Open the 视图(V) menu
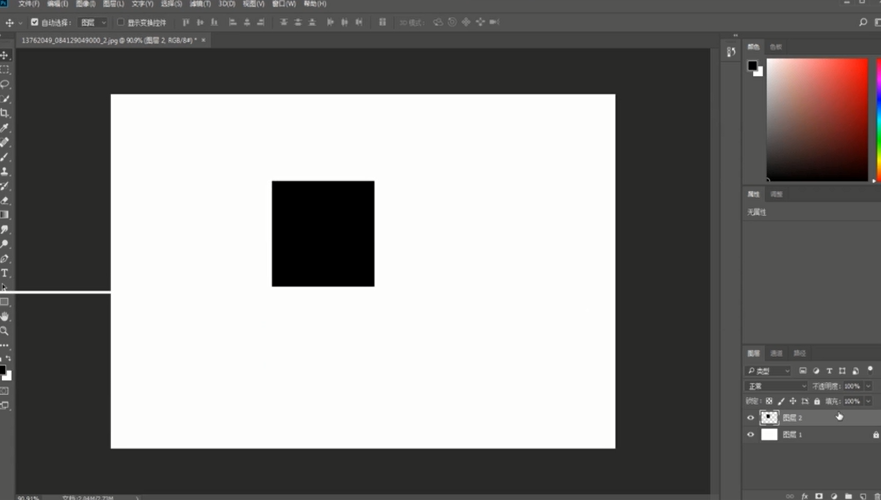This screenshot has height=500, width=881. [x=253, y=4]
